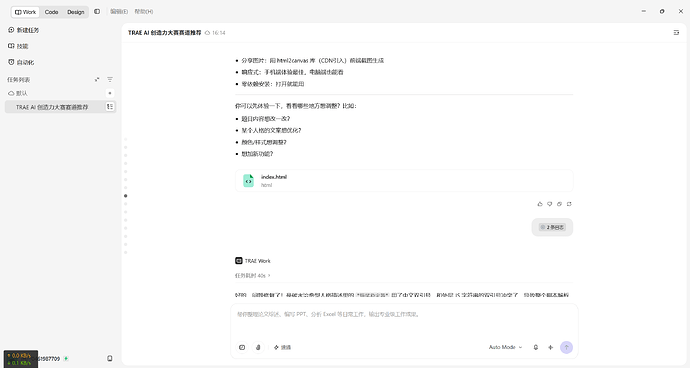Image resolution: width=690 pixels, height=368 pixels.
Task: Click the device icon at the sidebar bottom
Action: click(110, 358)
